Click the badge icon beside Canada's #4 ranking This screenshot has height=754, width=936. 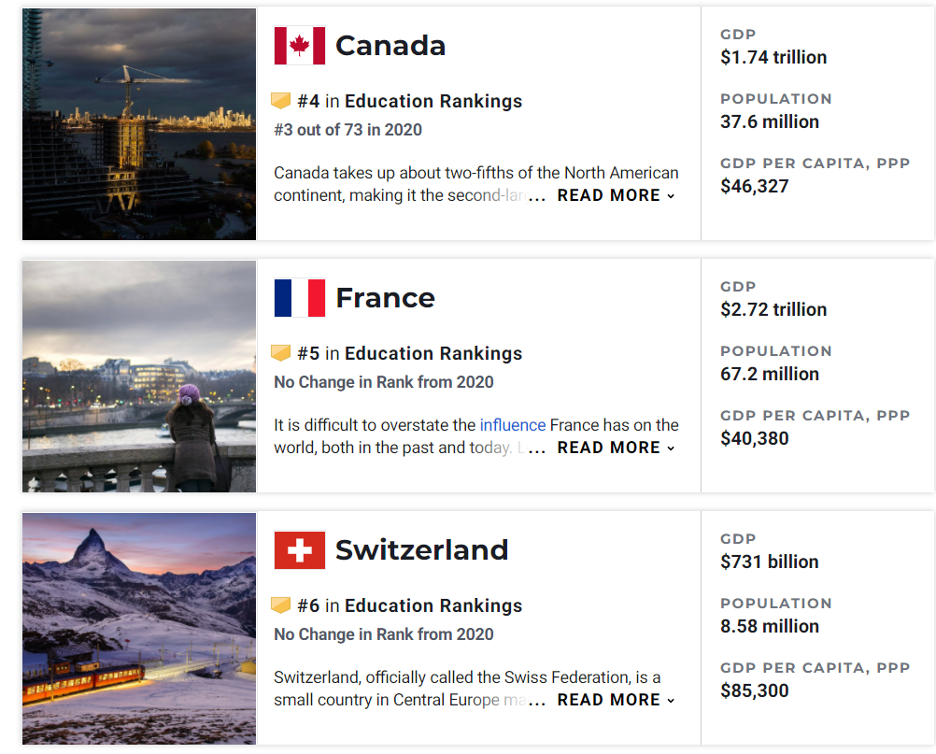281,100
